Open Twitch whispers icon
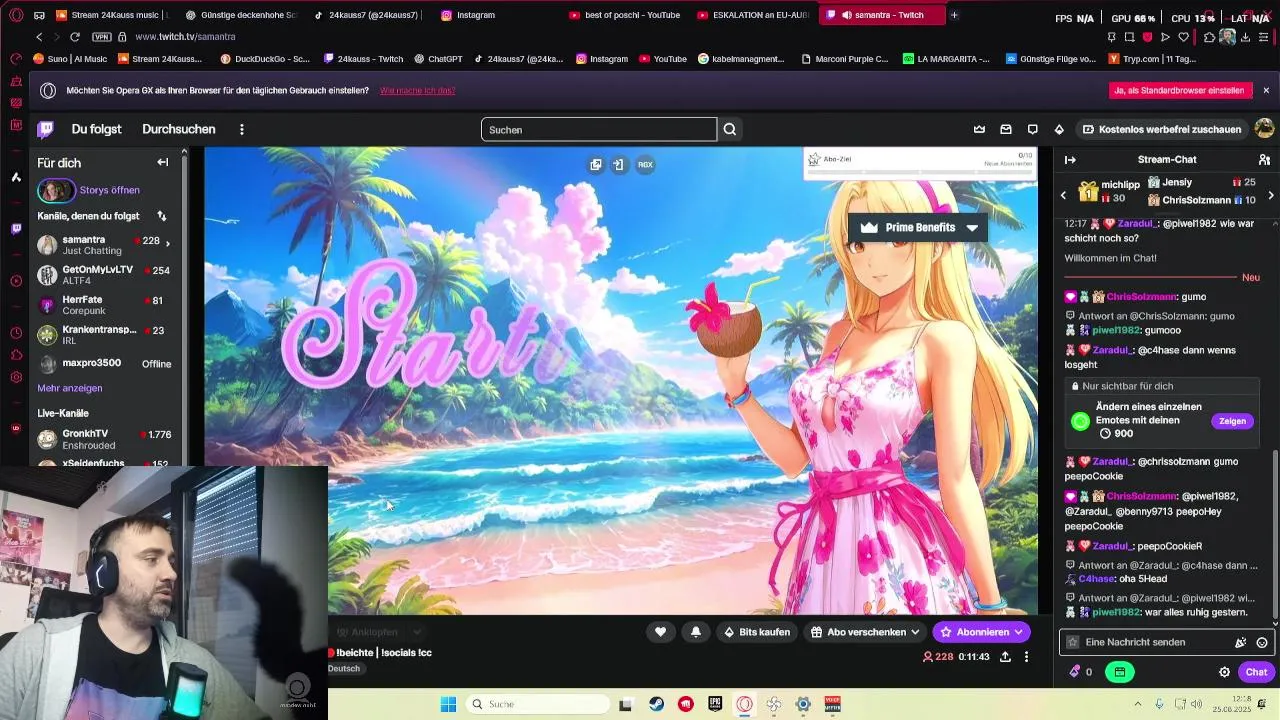 pyautogui.click(x=1032, y=129)
